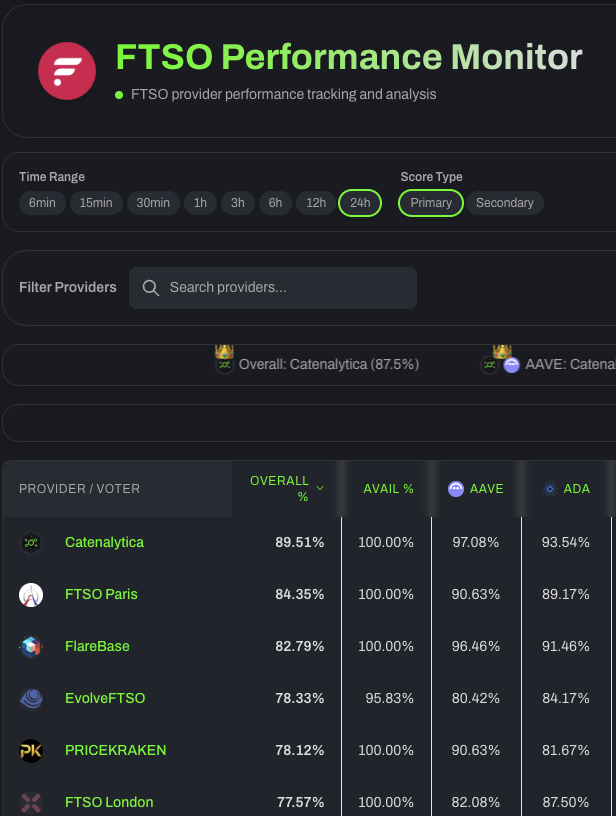Click Catenalytica's 97.08% AAVE score
616x816 pixels.
pyautogui.click(x=476, y=542)
